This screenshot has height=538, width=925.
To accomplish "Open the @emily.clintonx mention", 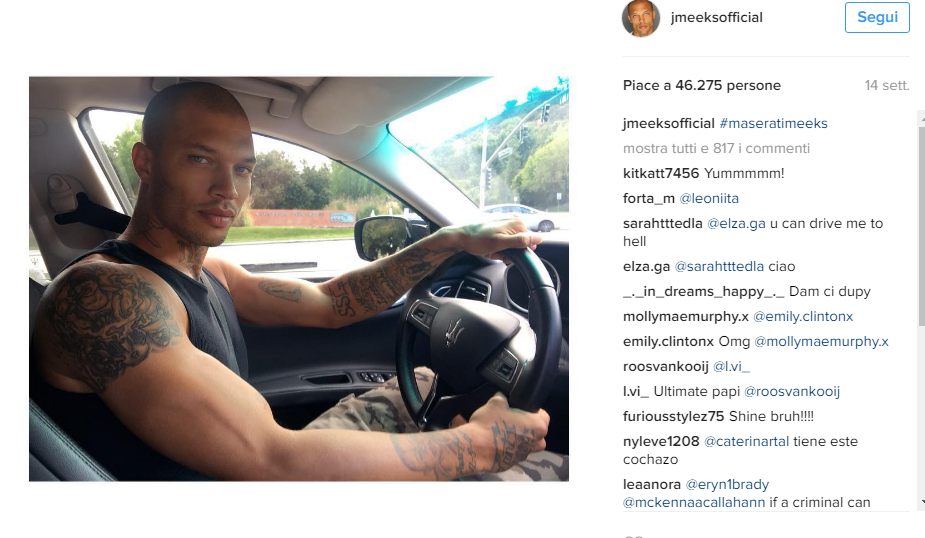I will pos(803,317).
